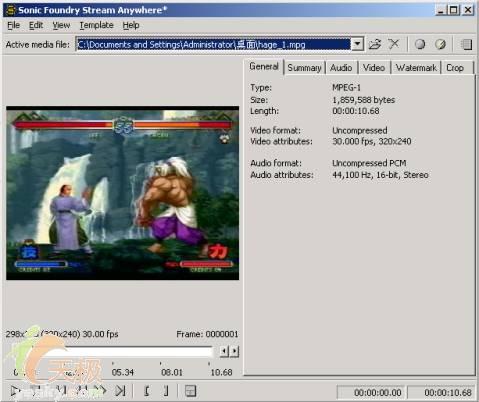This screenshot has width=479, height=402.
Task: Switch to the Summary tab
Action: (304, 68)
